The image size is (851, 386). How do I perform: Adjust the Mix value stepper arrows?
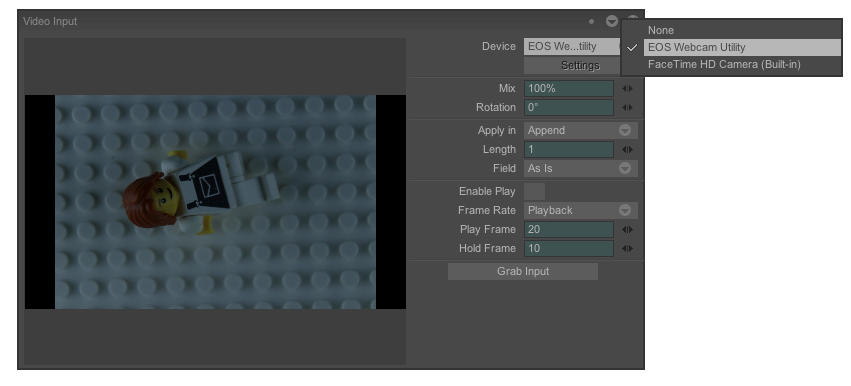click(627, 88)
